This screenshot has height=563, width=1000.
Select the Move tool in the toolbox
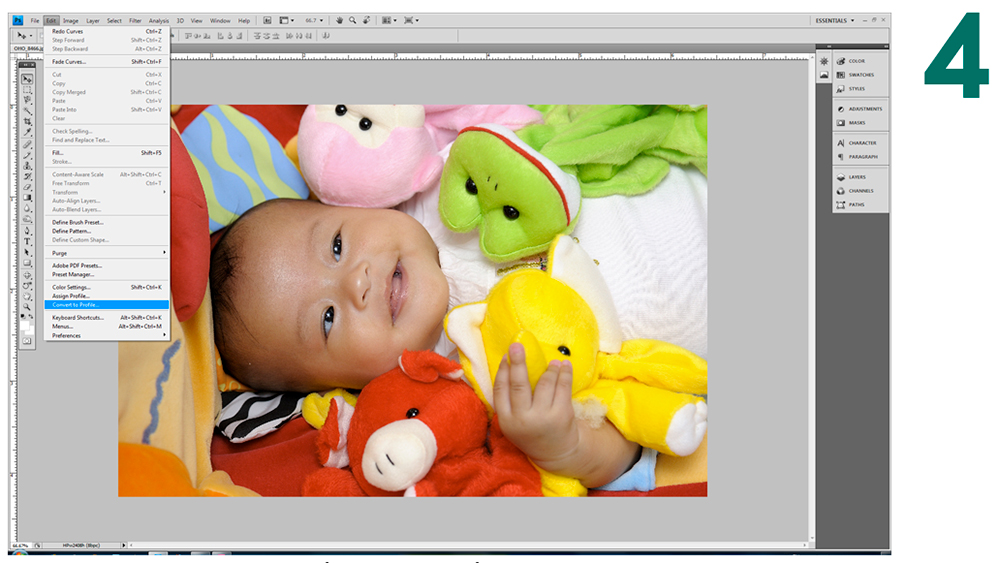[x=27, y=79]
